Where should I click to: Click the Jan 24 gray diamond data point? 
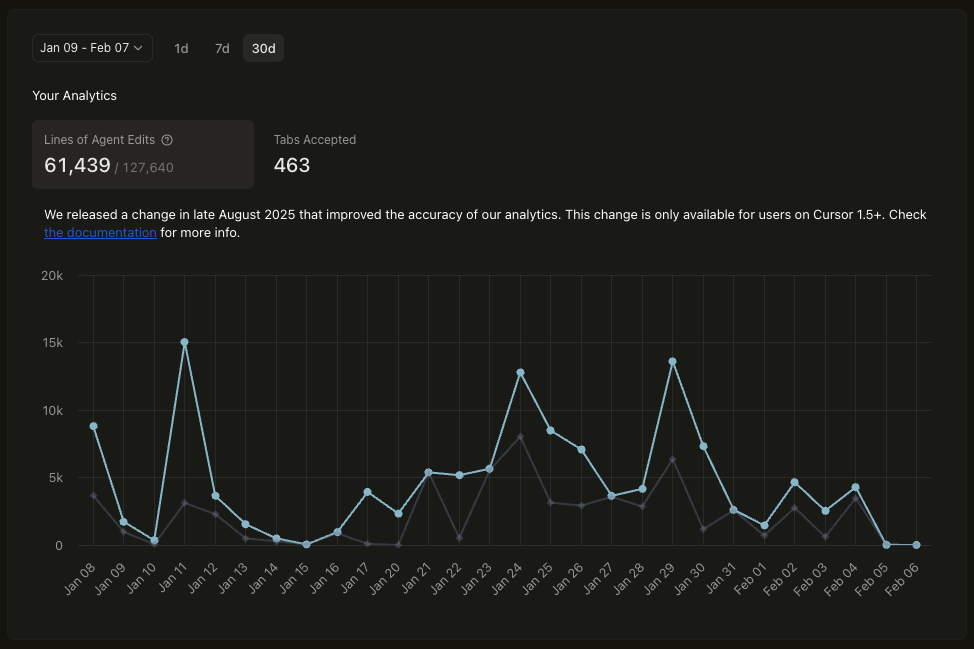[520, 437]
